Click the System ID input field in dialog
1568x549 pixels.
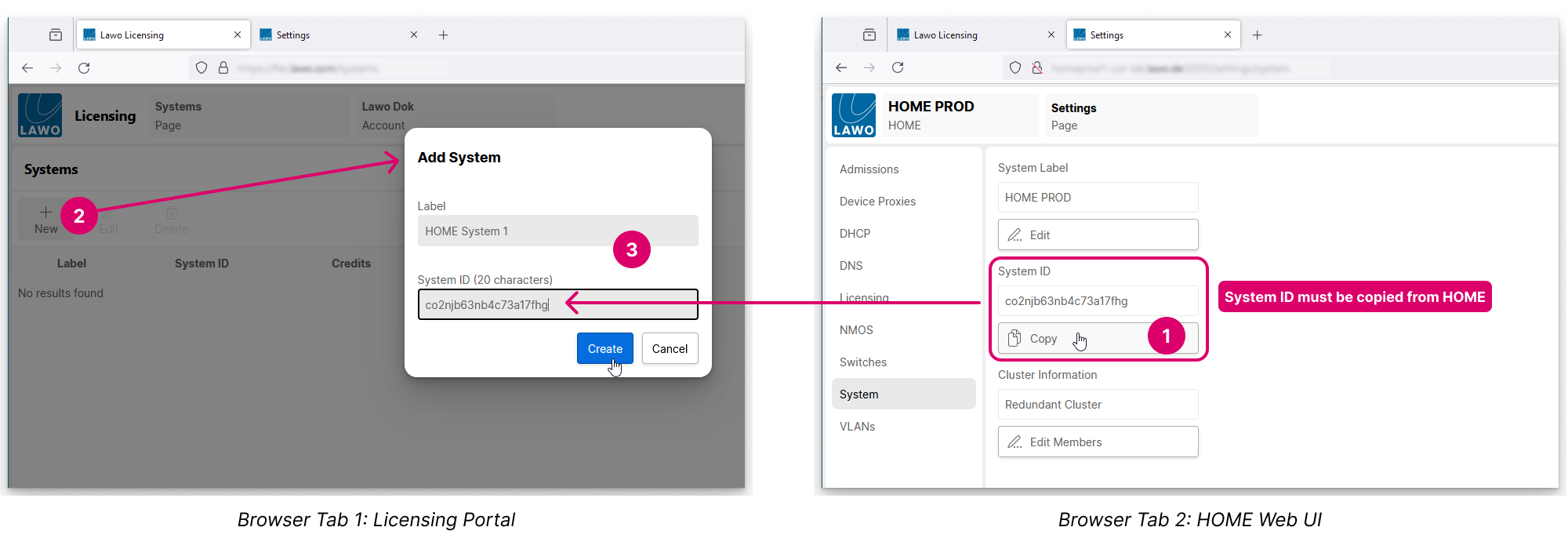coord(557,305)
